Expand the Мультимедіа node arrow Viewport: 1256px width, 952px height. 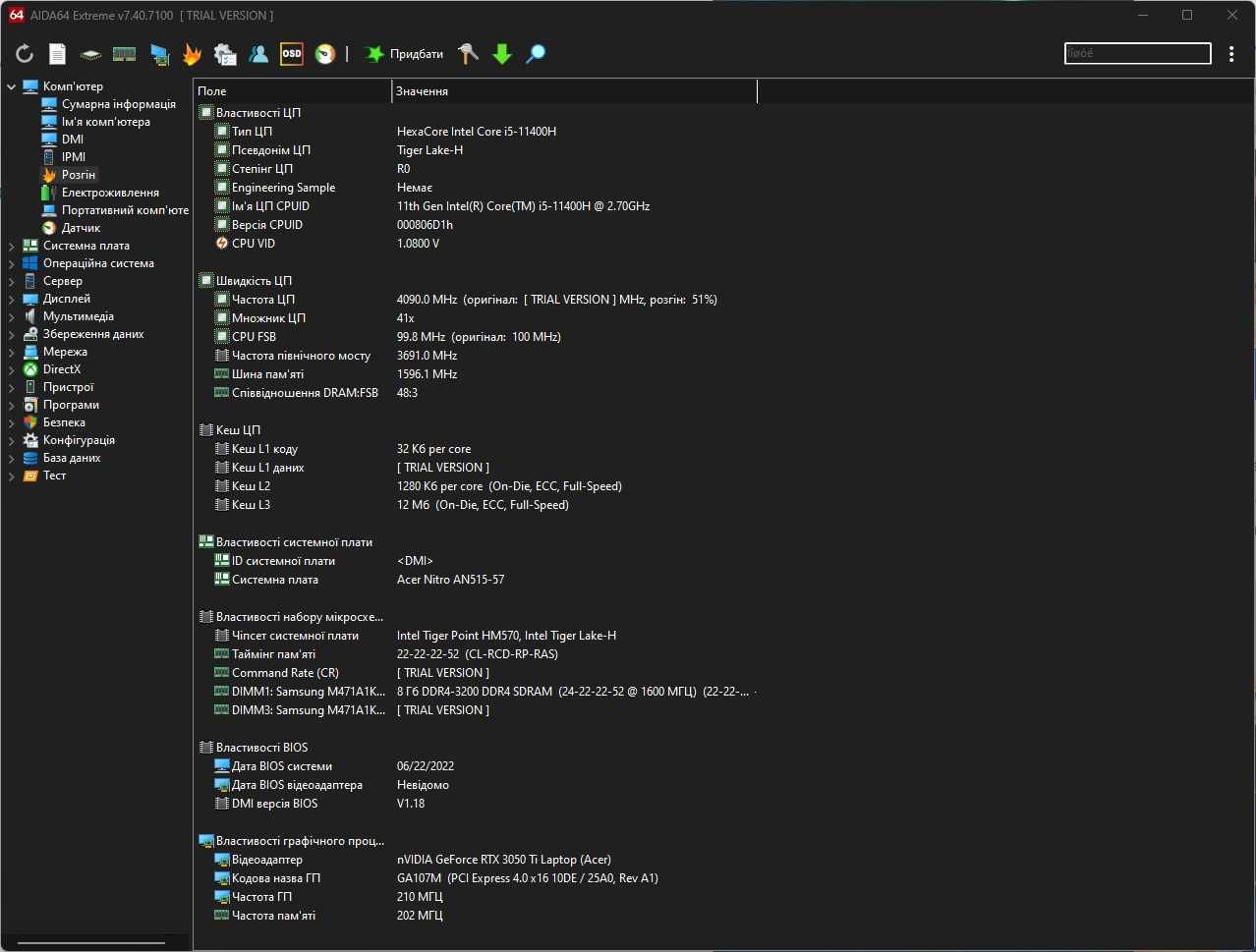pyautogui.click(x=11, y=316)
